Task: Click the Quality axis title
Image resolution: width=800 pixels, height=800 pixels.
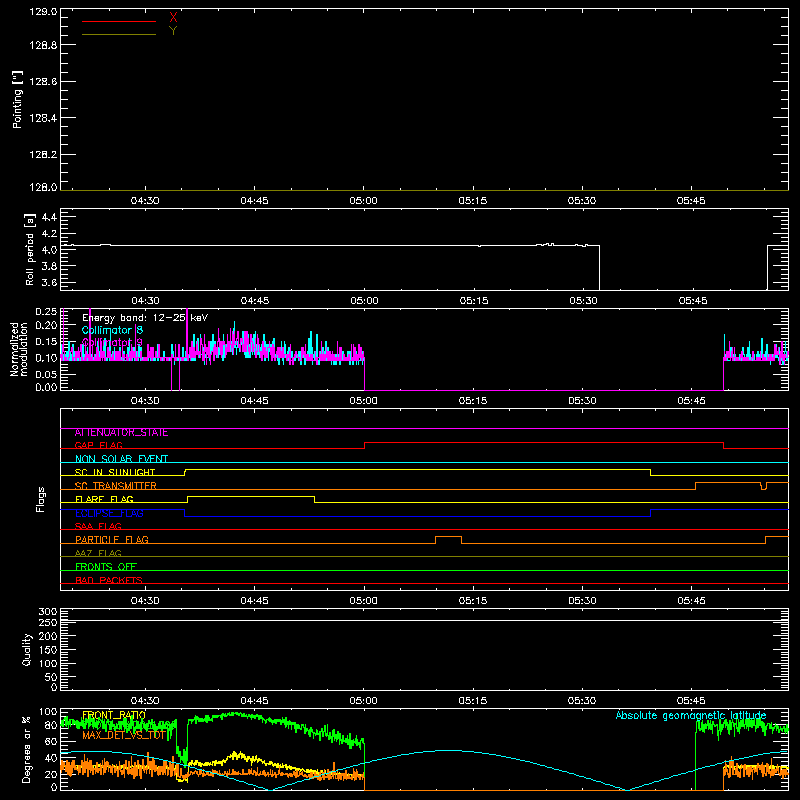Action: [27, 649]
